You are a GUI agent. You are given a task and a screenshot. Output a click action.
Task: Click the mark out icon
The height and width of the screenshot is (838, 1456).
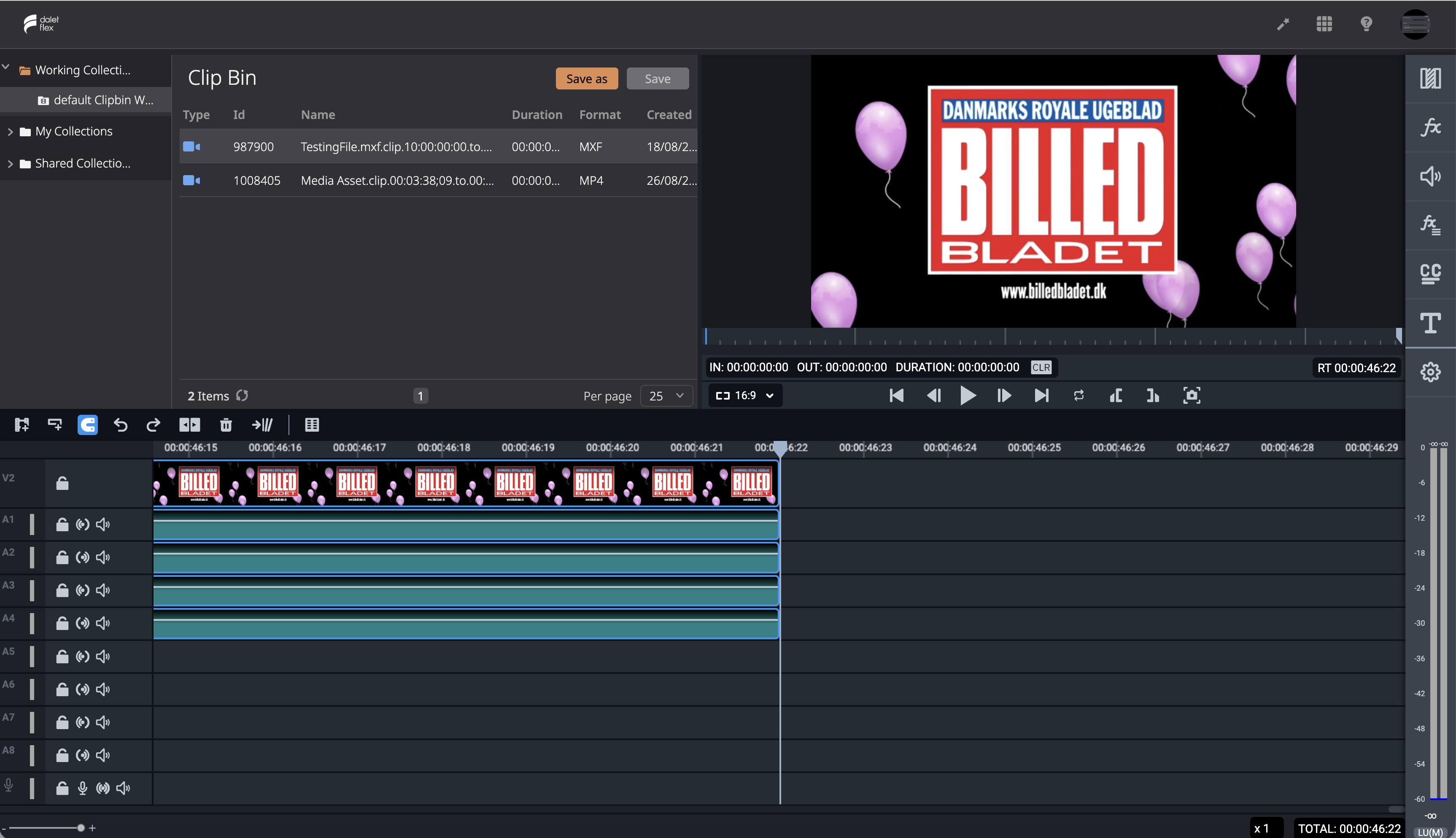(x=1152, y=395)
